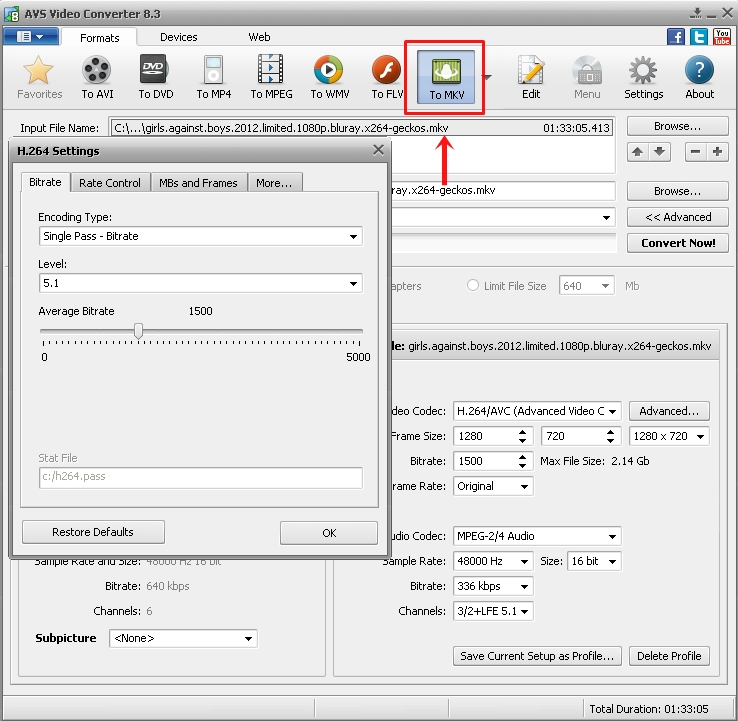The height and width of the screenshot is (721, 738).
Task: Choose the To MPEG format icon
Action: coord(271,77)
